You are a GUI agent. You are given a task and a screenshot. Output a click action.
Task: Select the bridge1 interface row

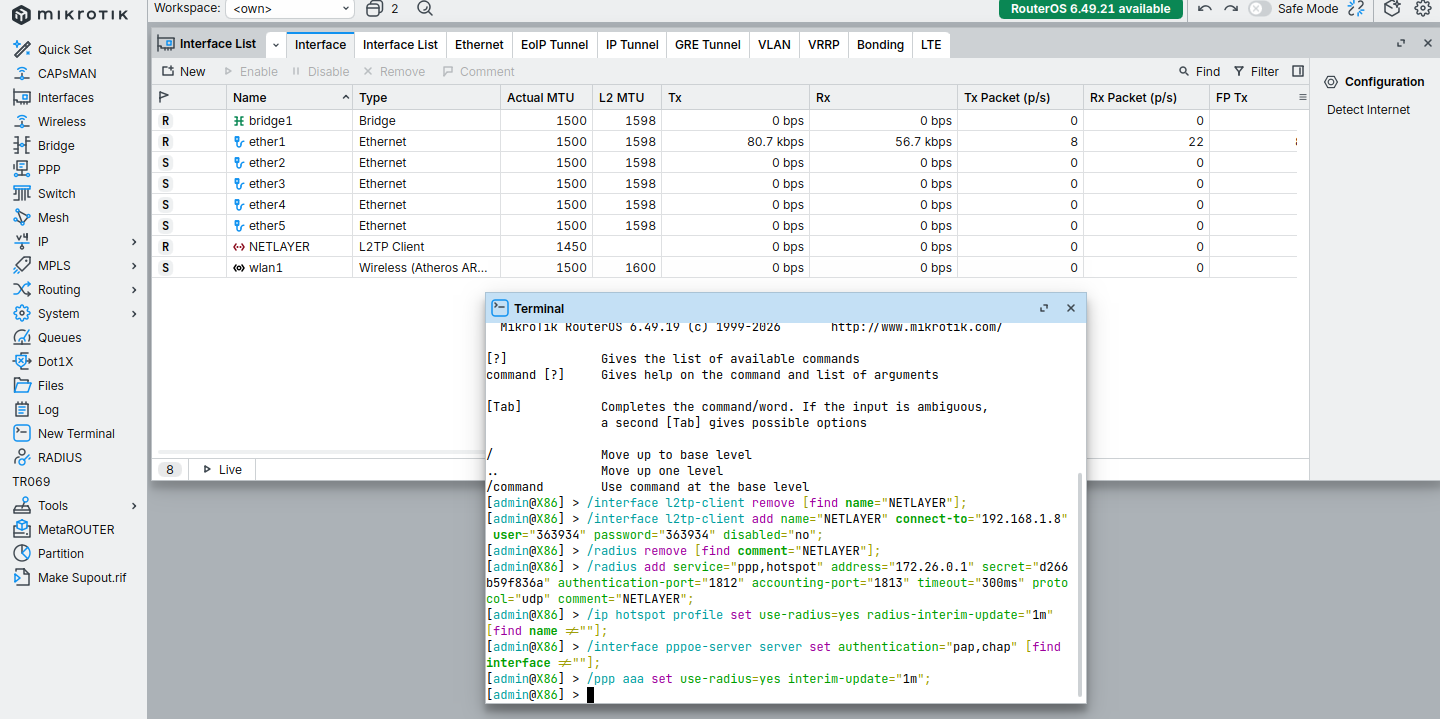(724, 120)
